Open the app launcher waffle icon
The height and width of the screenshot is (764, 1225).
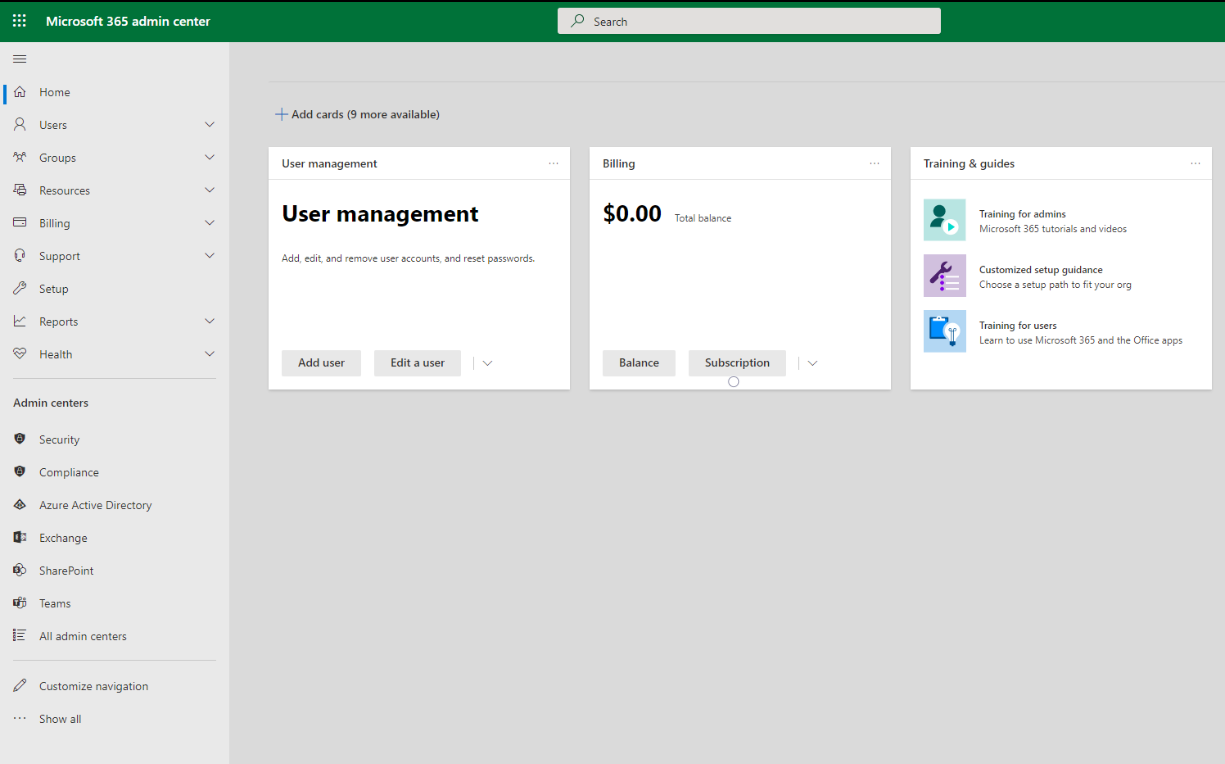tap(19, 21)
